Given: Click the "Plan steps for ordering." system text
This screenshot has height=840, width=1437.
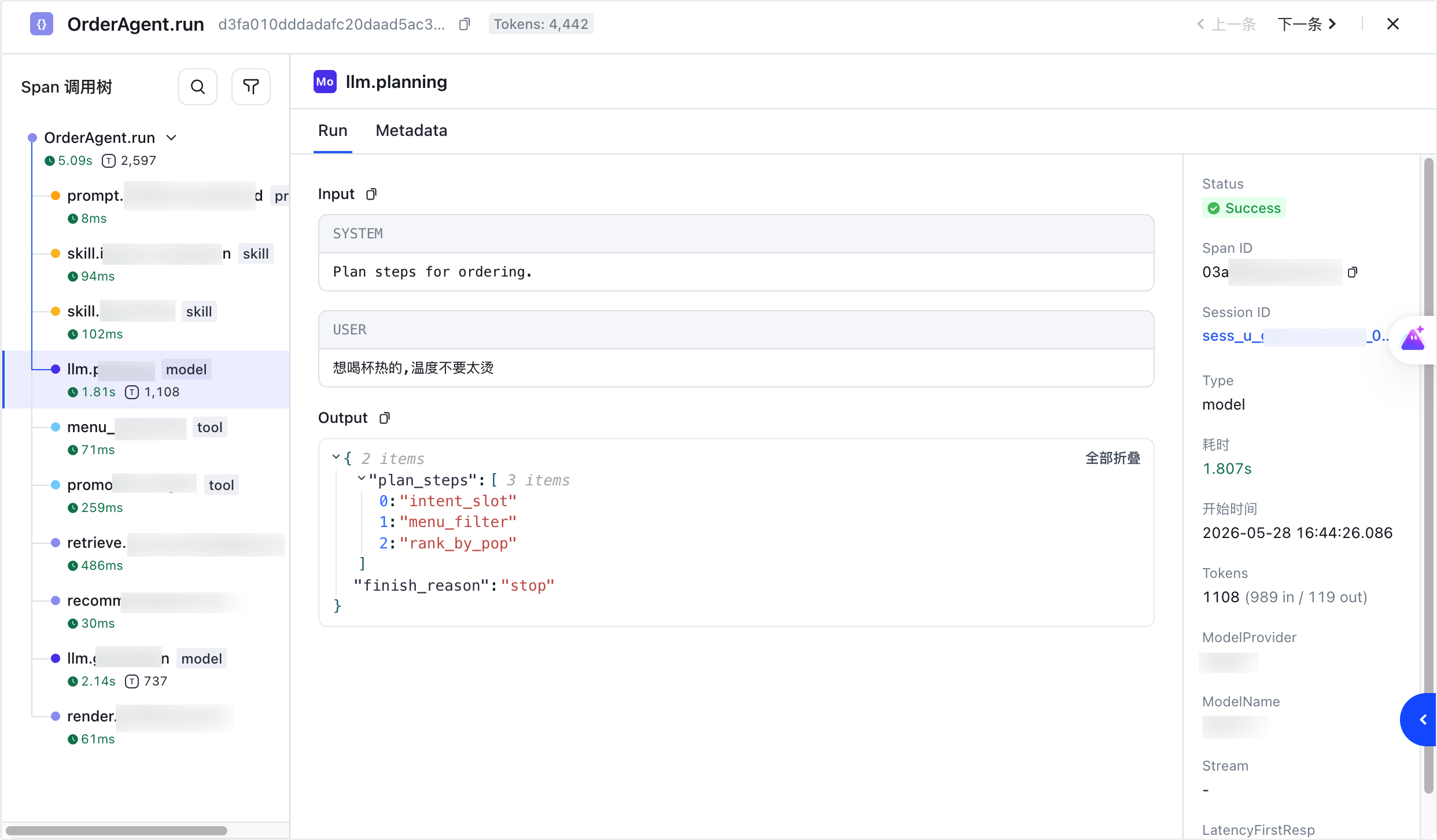Looking at the screenshot, I should pos(433,272).
